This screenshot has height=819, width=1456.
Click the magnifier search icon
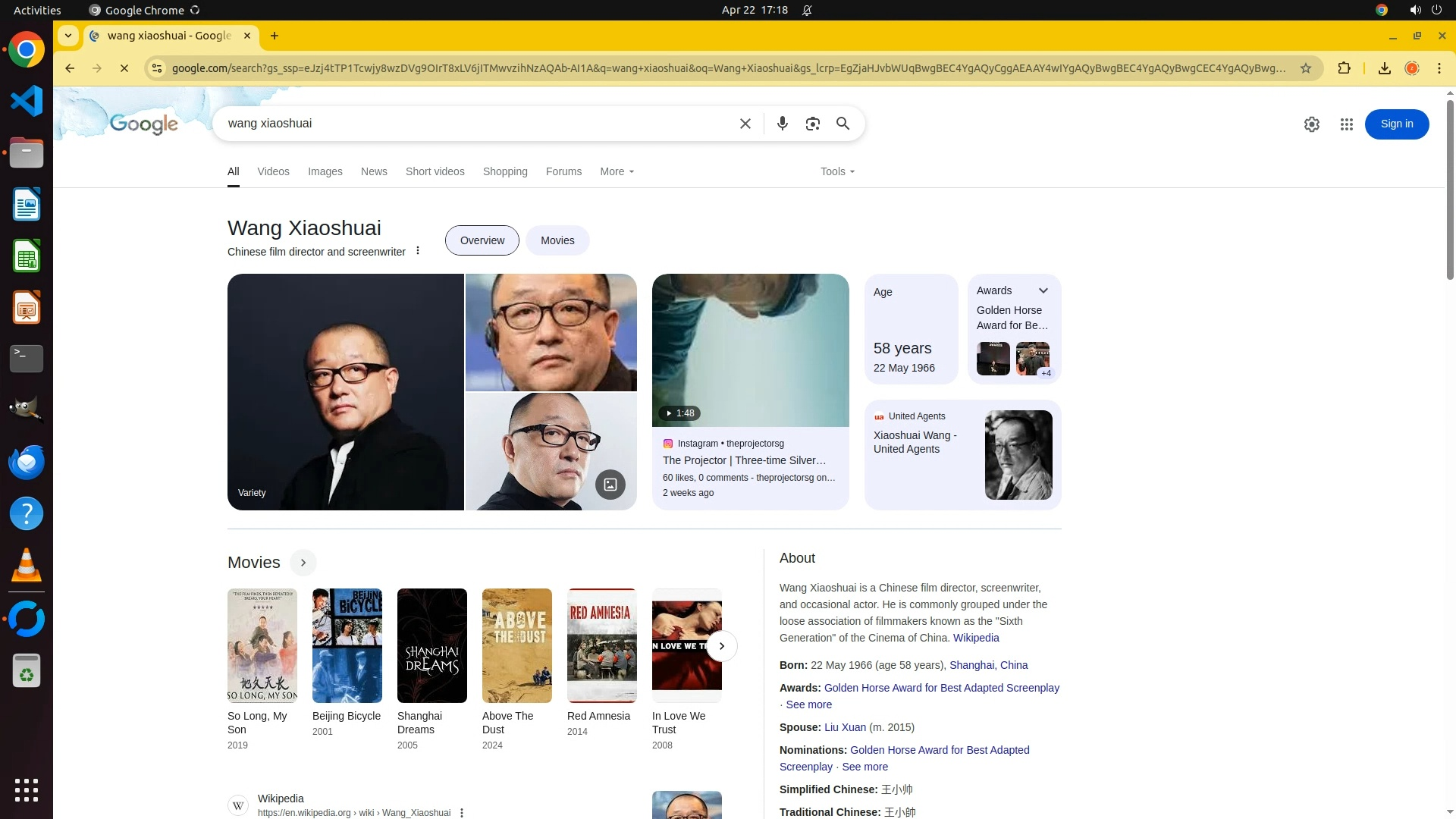843,124
